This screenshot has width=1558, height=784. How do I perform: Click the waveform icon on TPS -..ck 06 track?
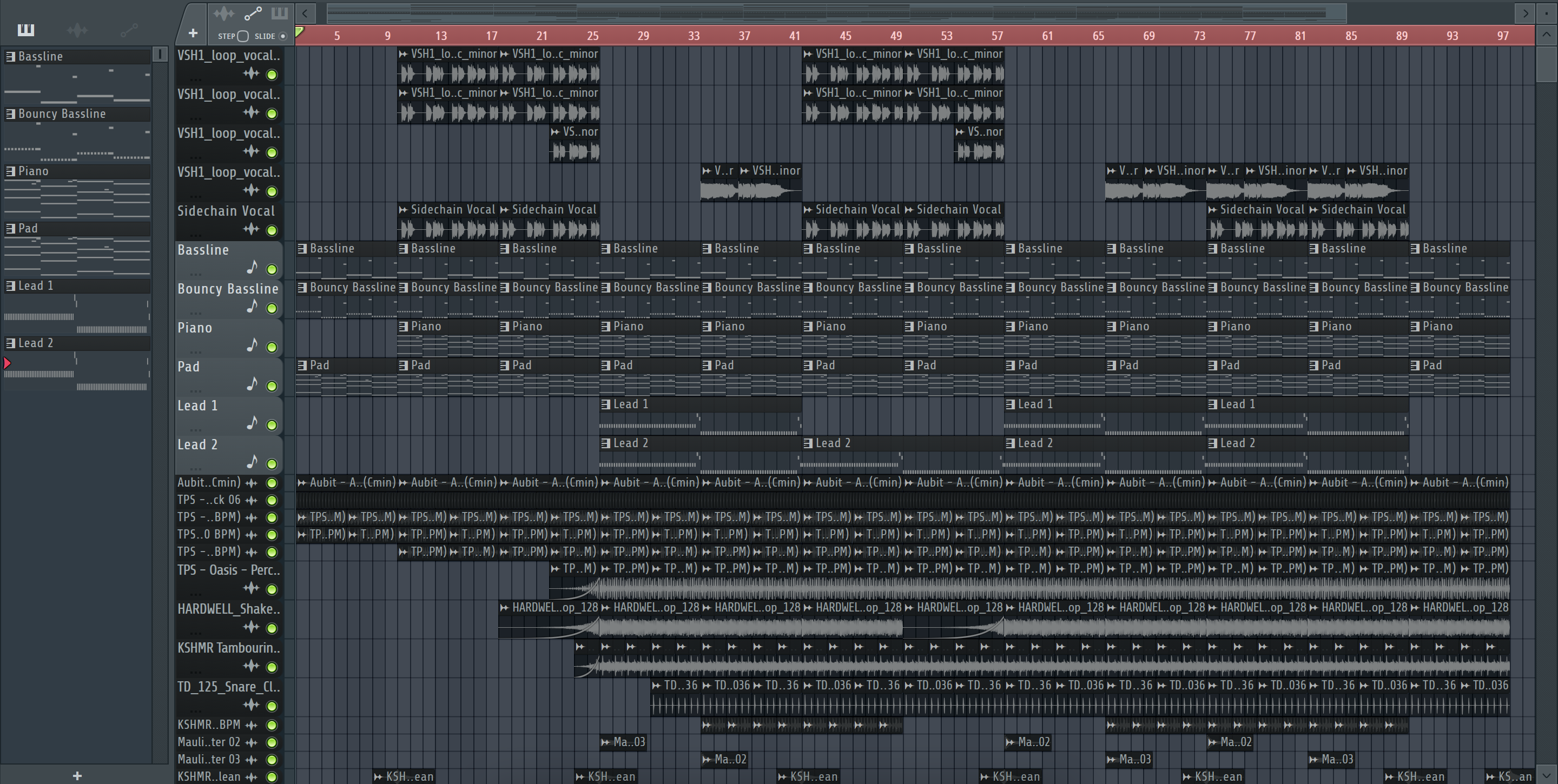pyautogui.click(x=251, y=500)
